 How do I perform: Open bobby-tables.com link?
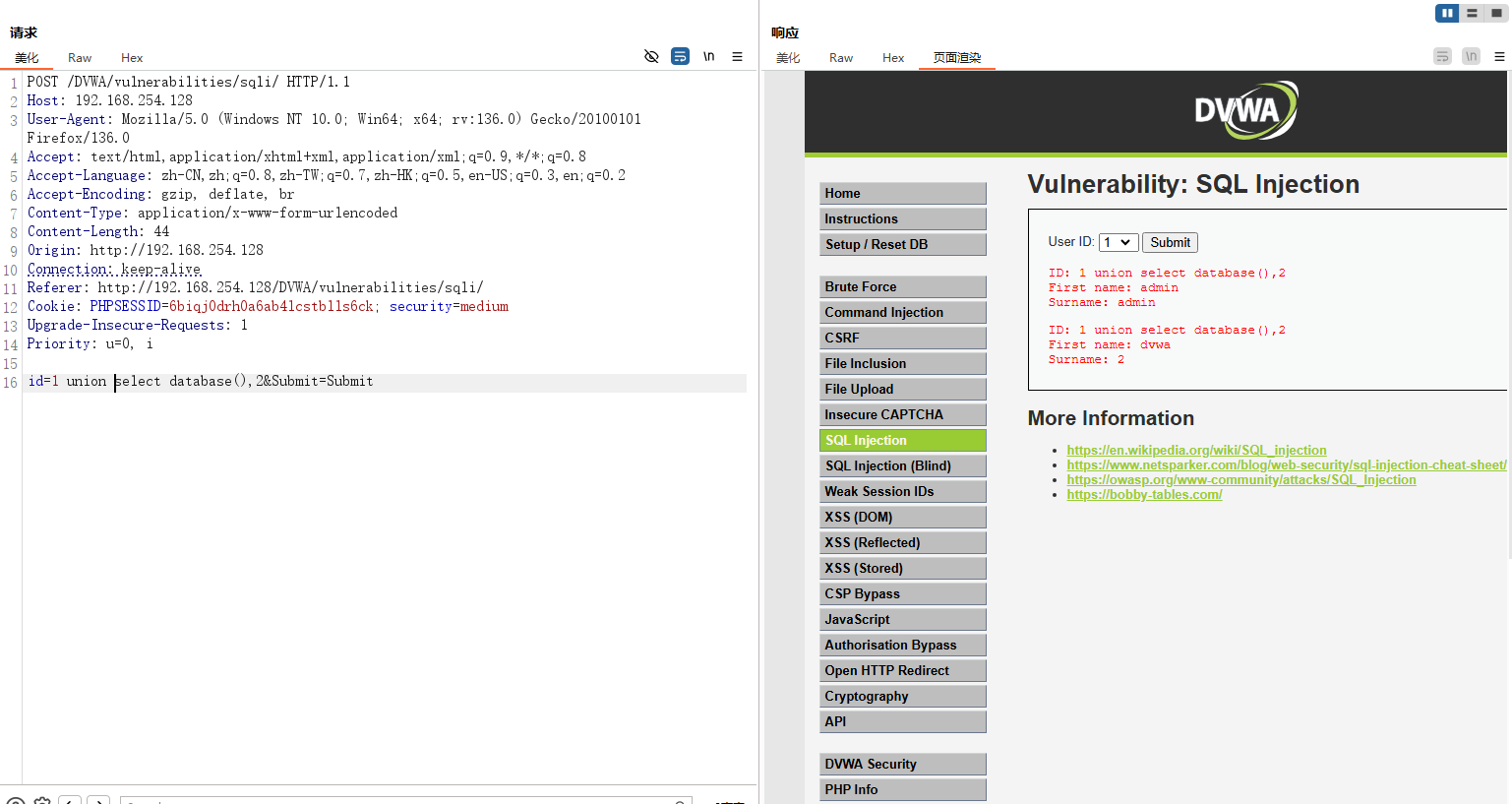tap(1144, 494)
